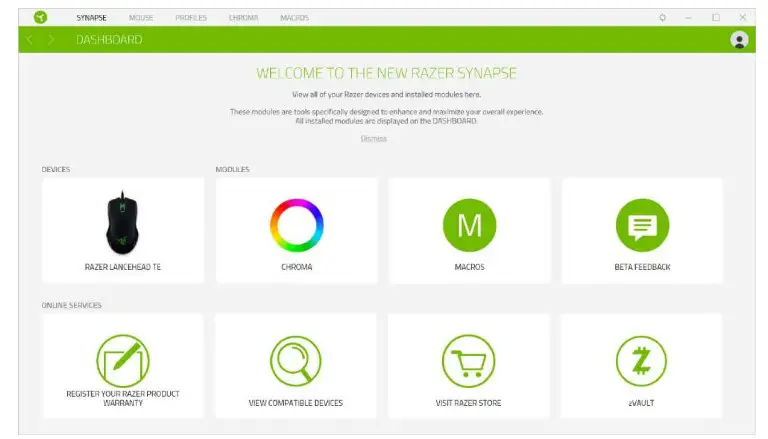
Task: Open the user account avatar
Action: [739, 39]
